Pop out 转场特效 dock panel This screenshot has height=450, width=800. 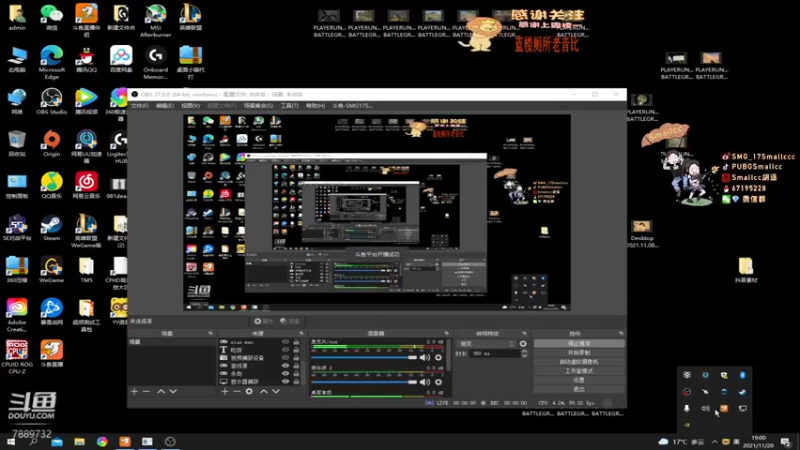[x=524, y=333]
